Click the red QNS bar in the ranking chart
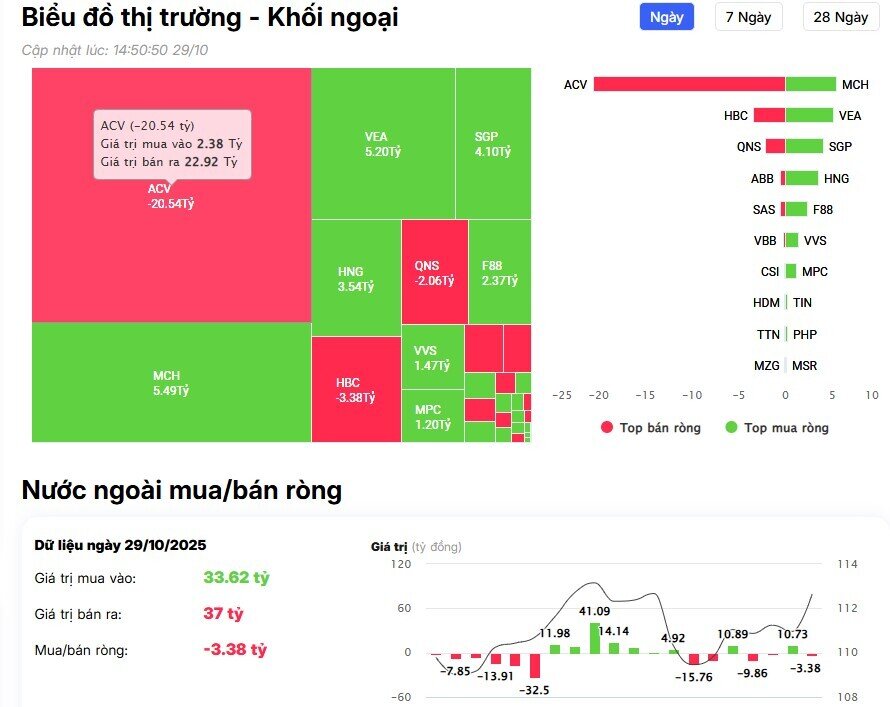 click(x=775, y=146)
